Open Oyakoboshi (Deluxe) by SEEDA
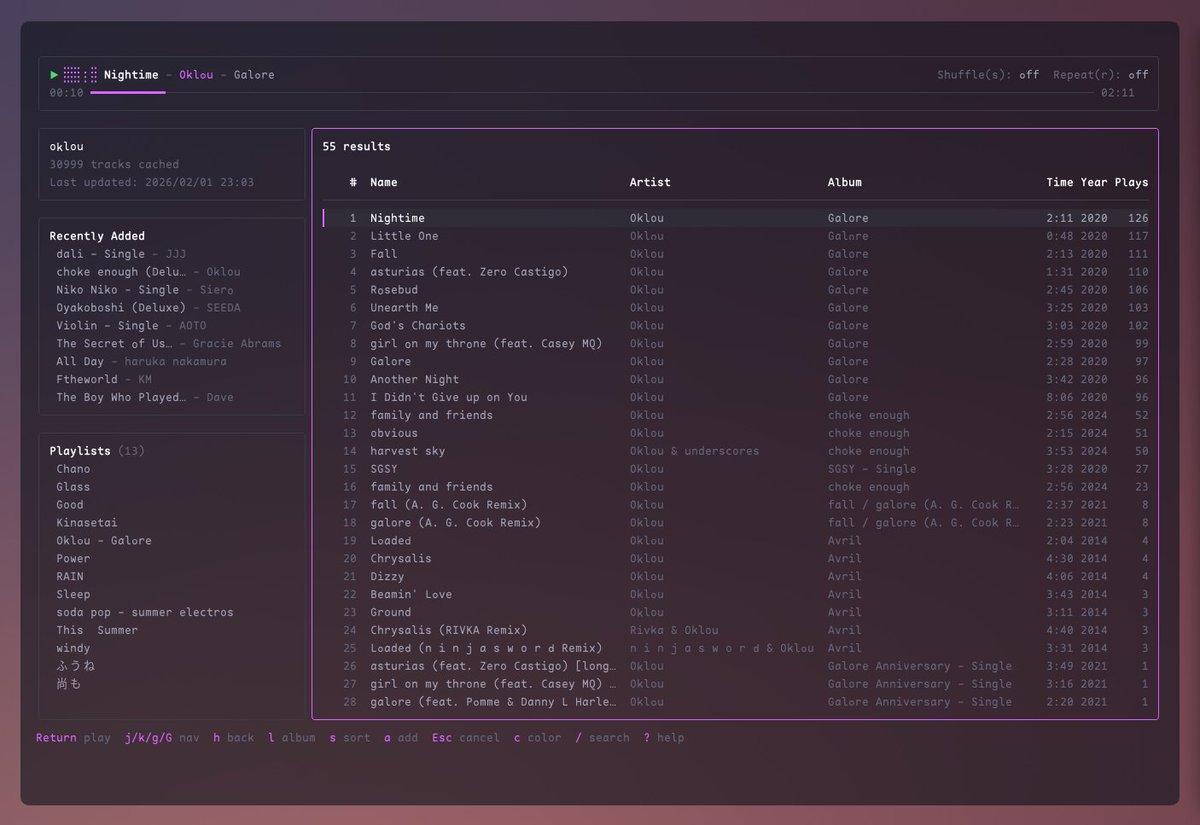Image resolution: width=1200 pixels, height=825 pixels. (x=148, y=308)
